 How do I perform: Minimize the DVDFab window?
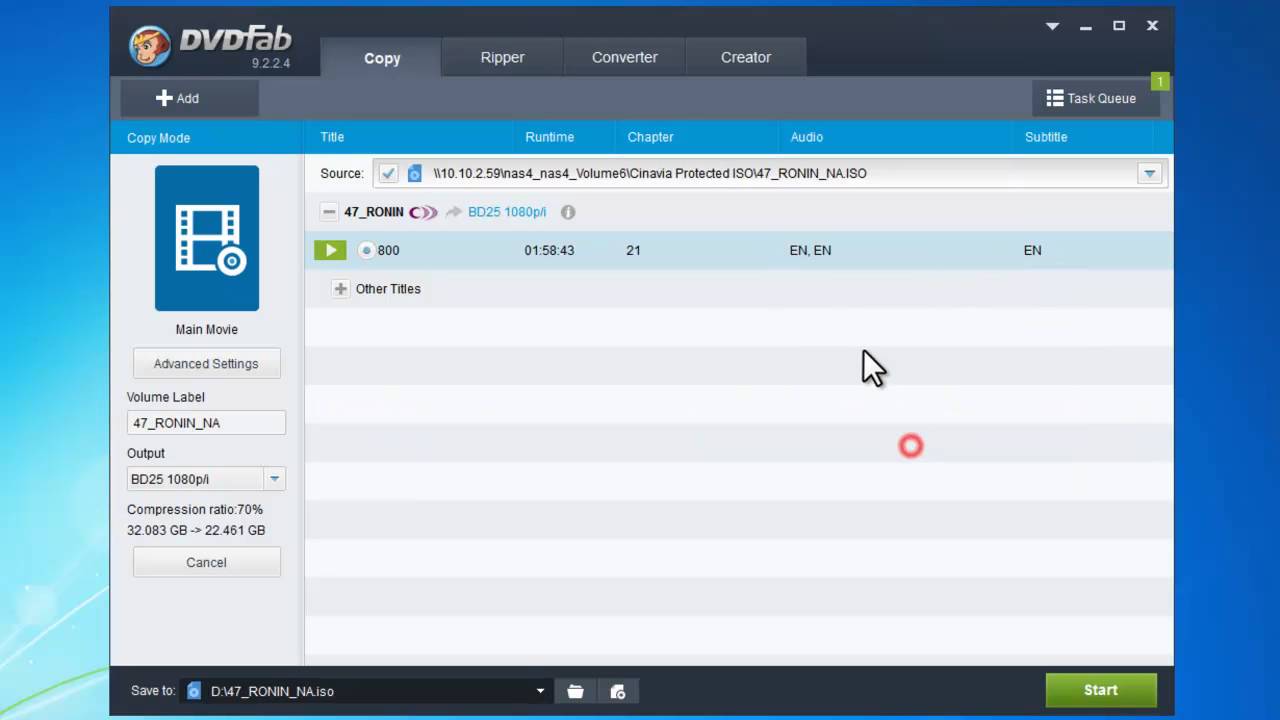(1086, 26)
